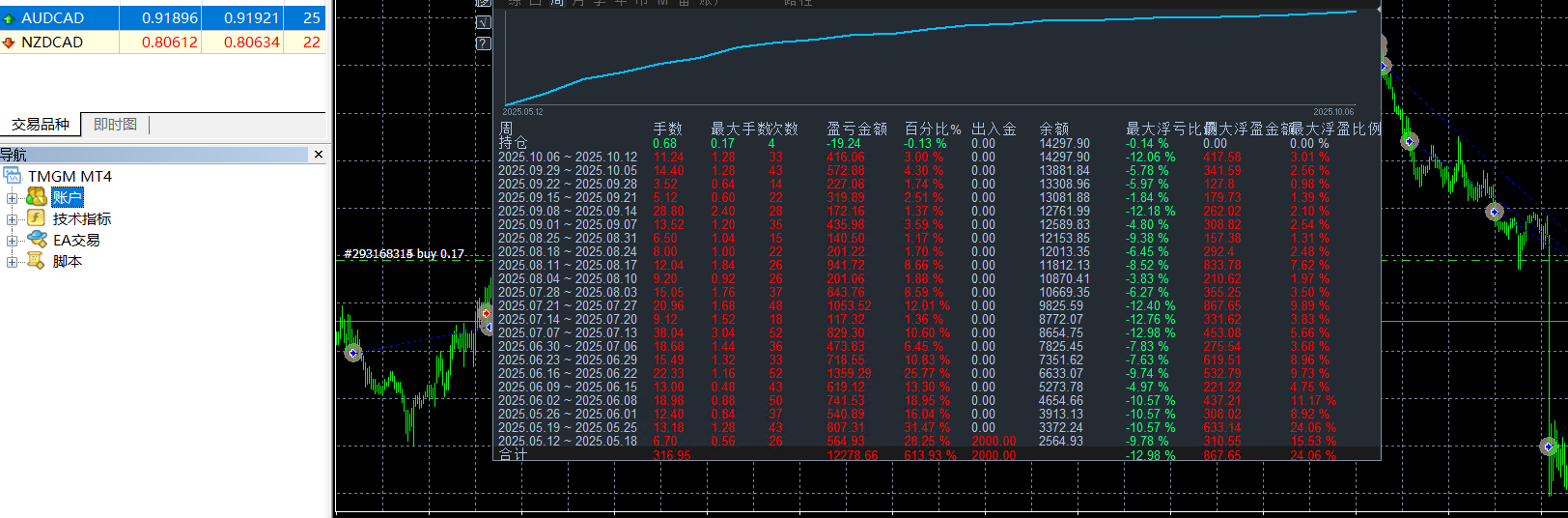The height and width of the screenshot is (518, 1568).
Task: Click the TMGM MT4 terminal icon in navigator
Action: (13, 176)
